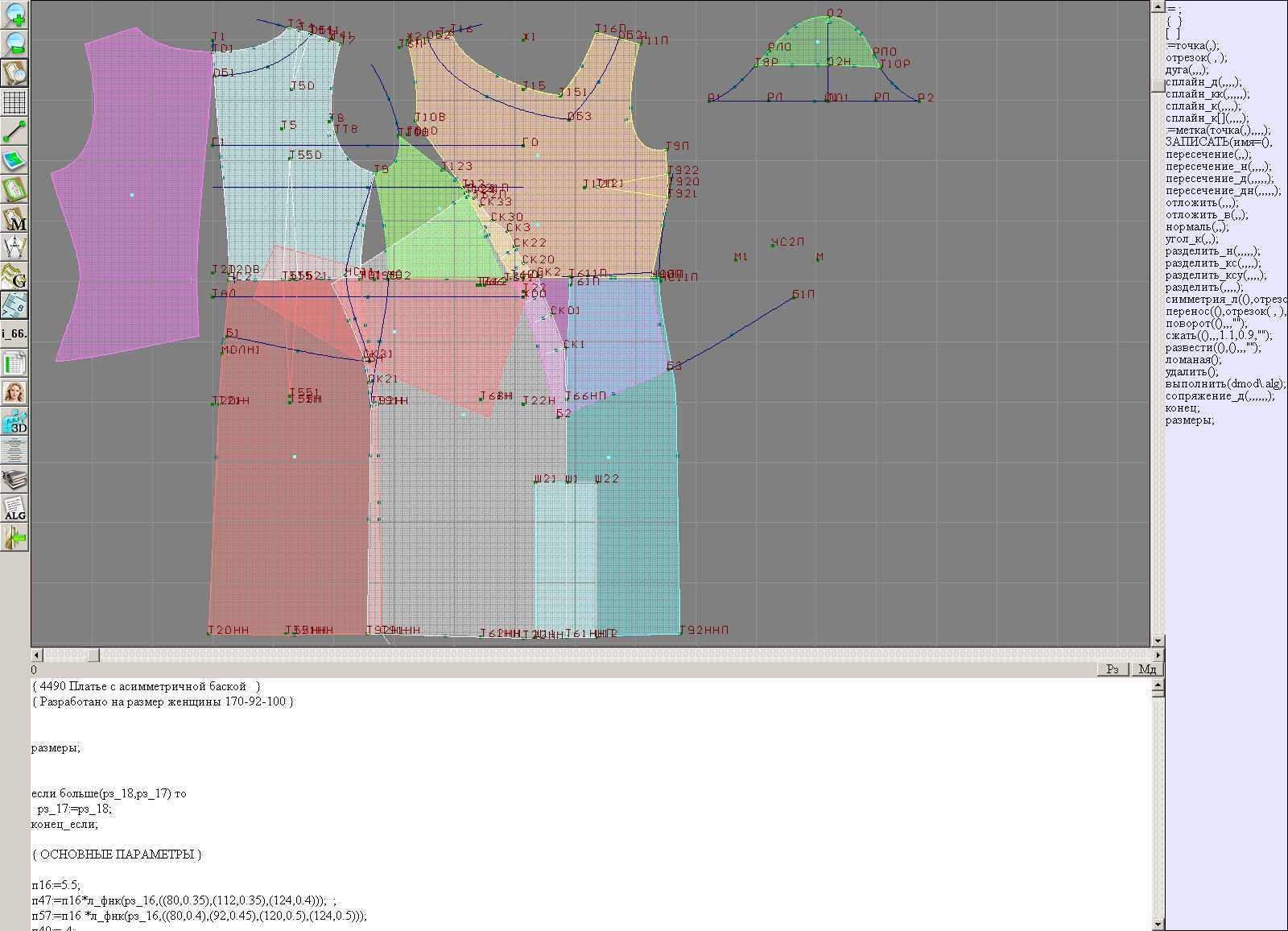The image size is (1288, 931).
Task: Select the line segment tool with green endpoints
Action: pos(14,131)
